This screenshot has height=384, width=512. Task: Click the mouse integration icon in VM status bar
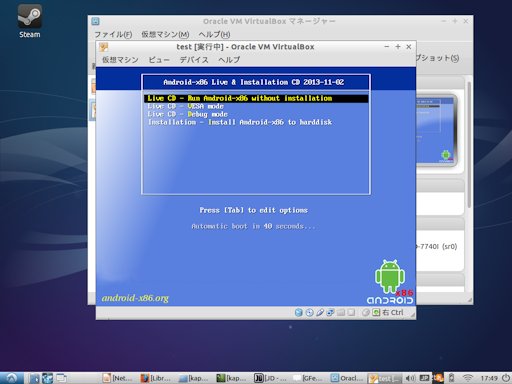point(366,312)
